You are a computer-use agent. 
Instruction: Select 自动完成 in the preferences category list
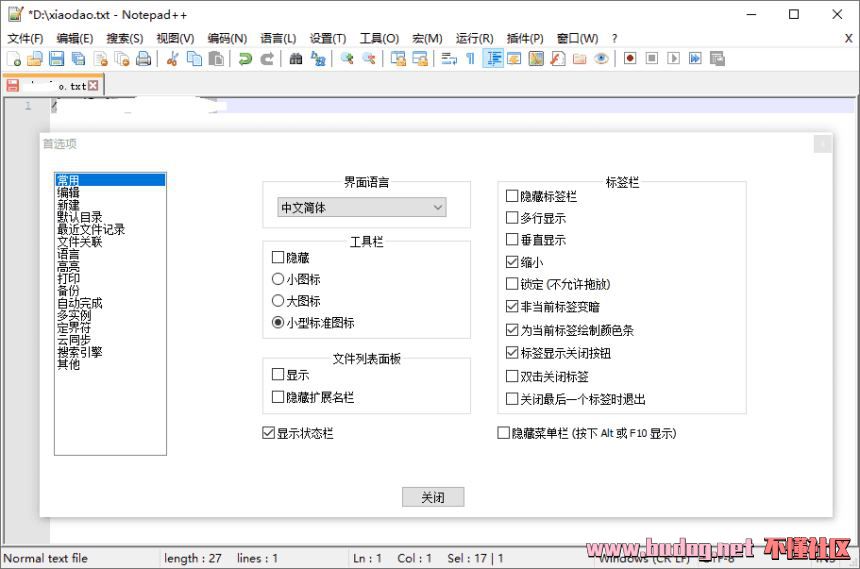pos(79,303)
